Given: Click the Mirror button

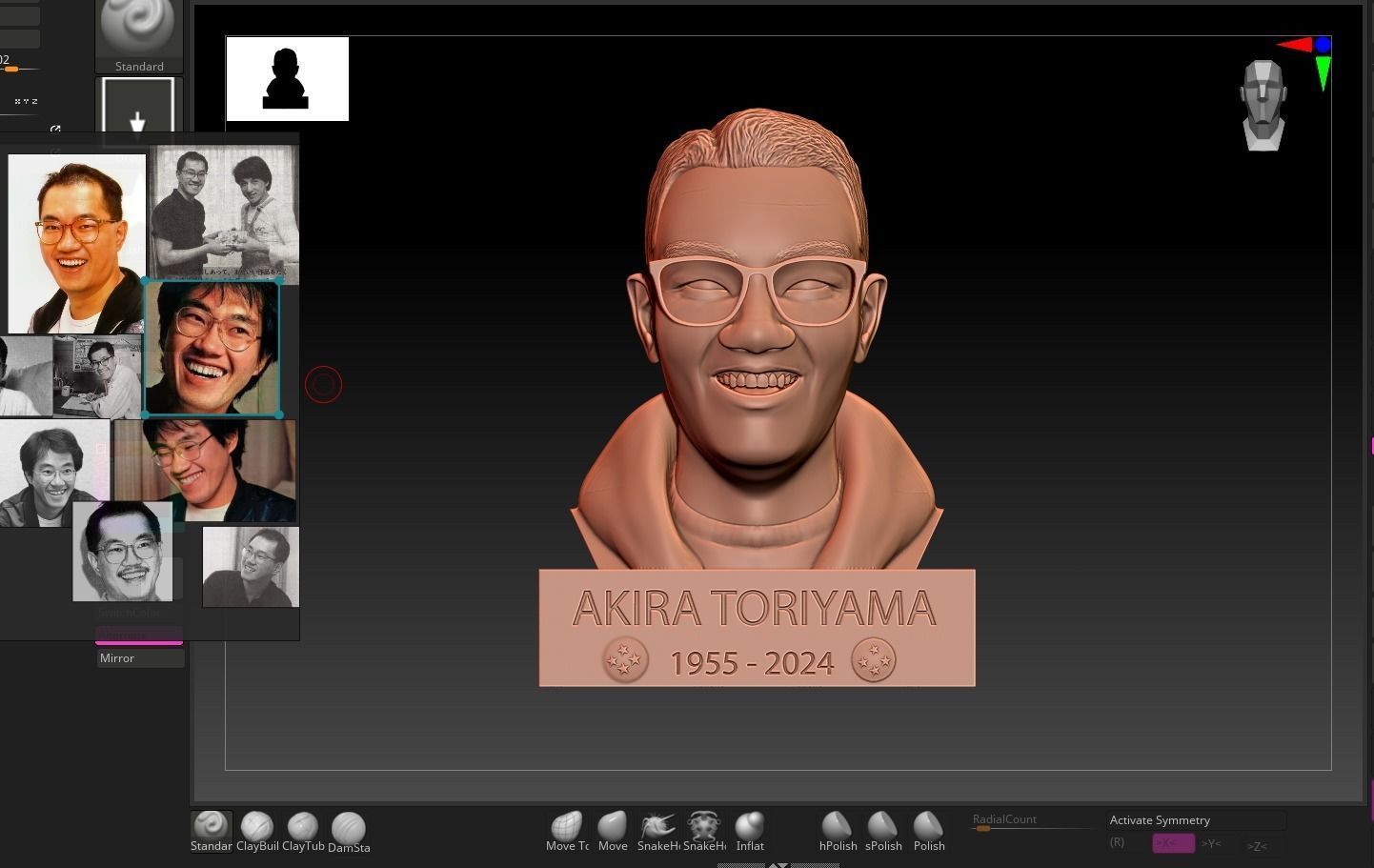Looking at the screenshot, I should [x=140, y=657].
